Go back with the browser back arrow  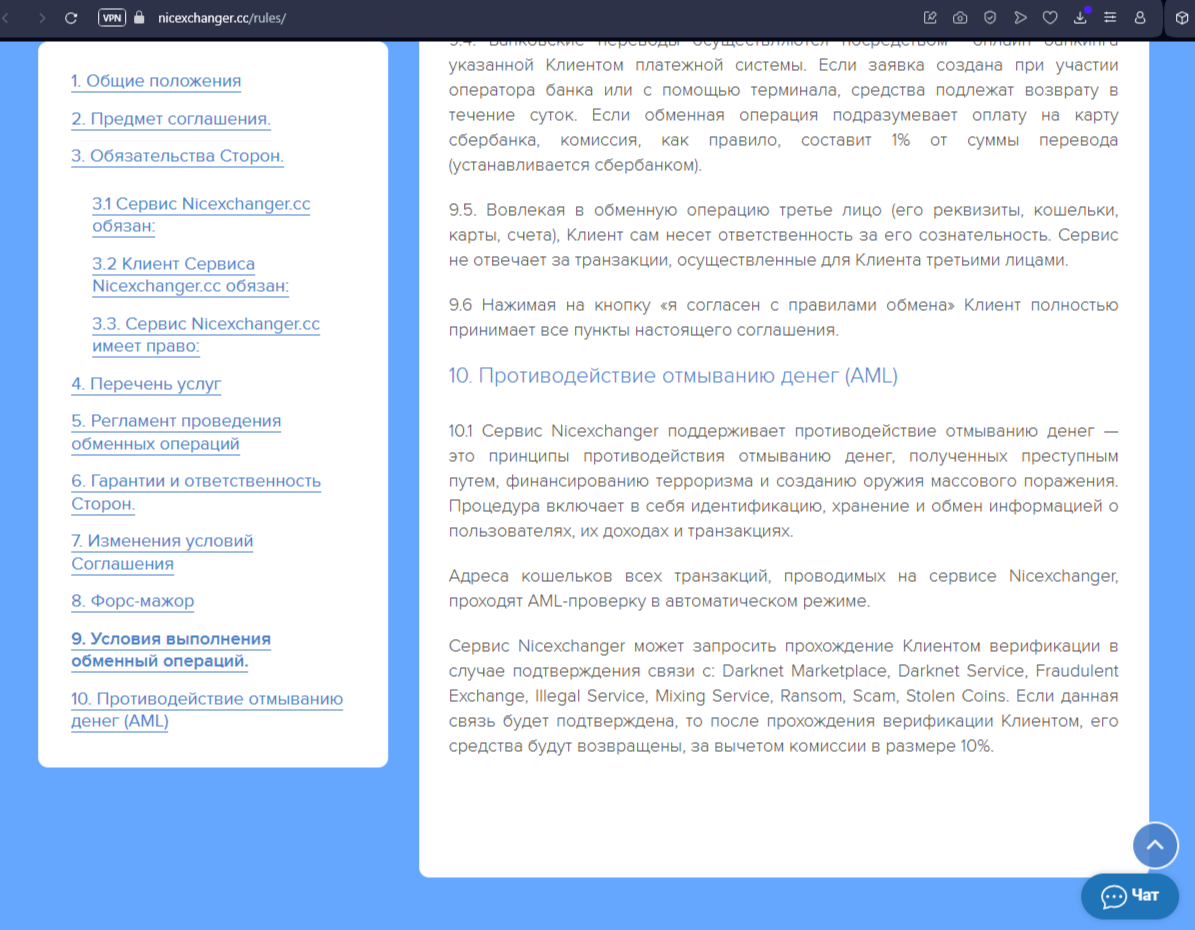tap(6, 18)
